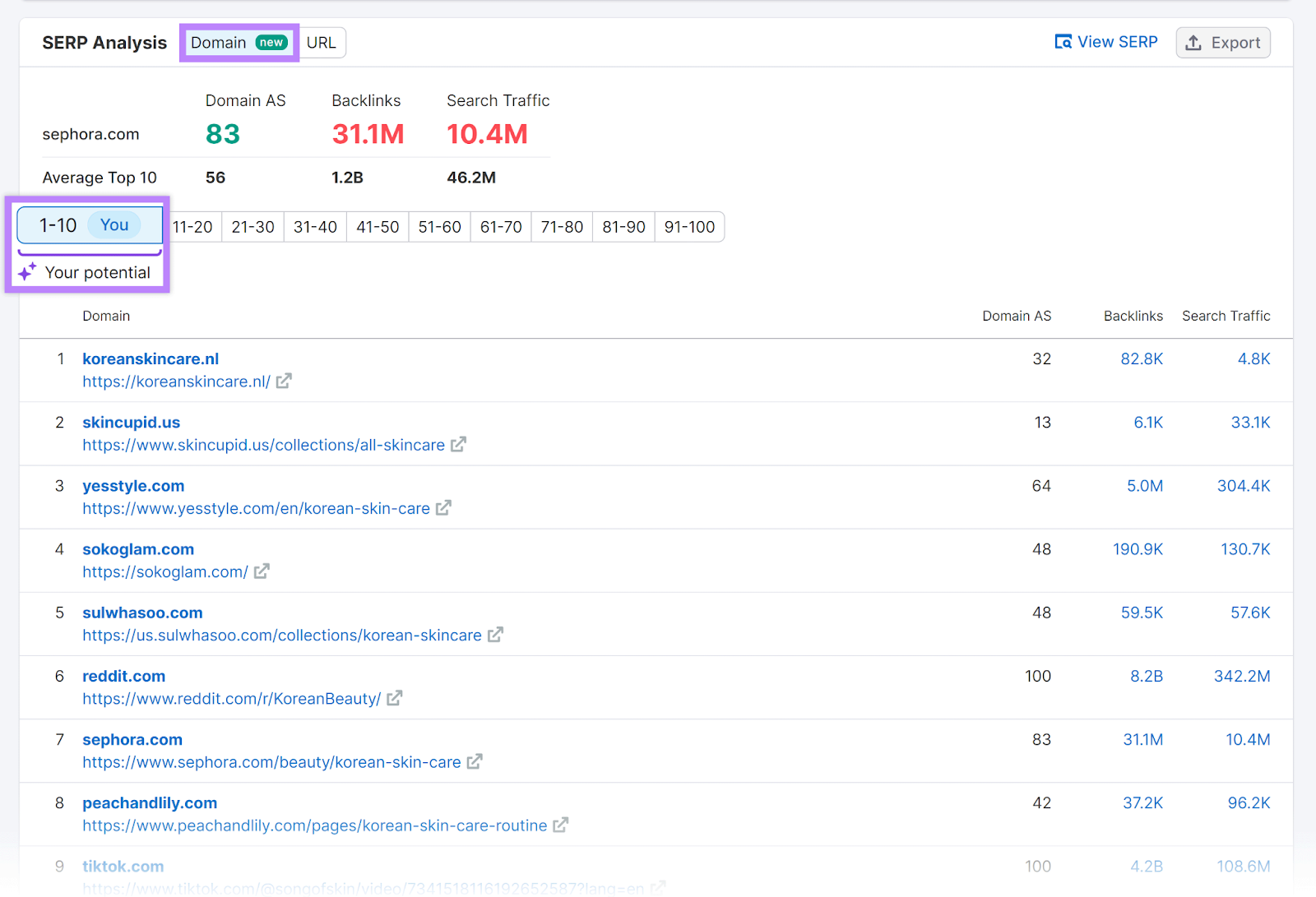Click yesstyle.com backlinks value 5.0M
The width and height of the screenshot is (1316, 897).
tap(1145, 486)
